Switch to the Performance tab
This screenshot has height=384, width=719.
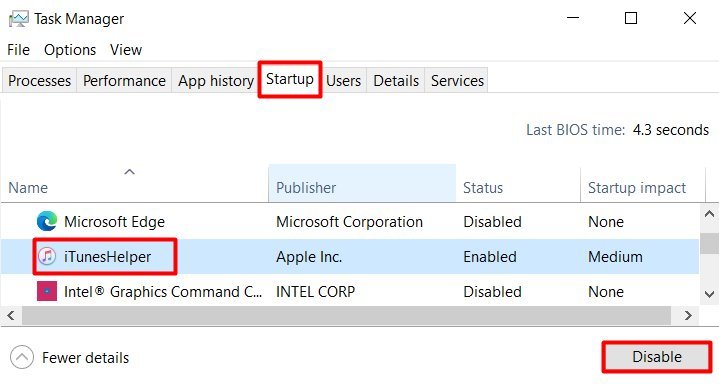point(124,81)
